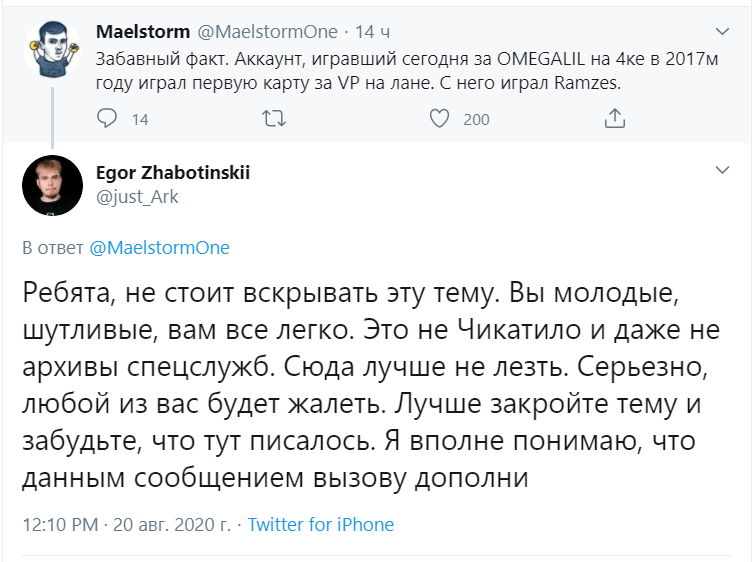Viewport: 755px width, 562px height.
Task: Open Egor Zhabotinskii's profile picture
Action: pyautogui.click(x=51, y=185)
